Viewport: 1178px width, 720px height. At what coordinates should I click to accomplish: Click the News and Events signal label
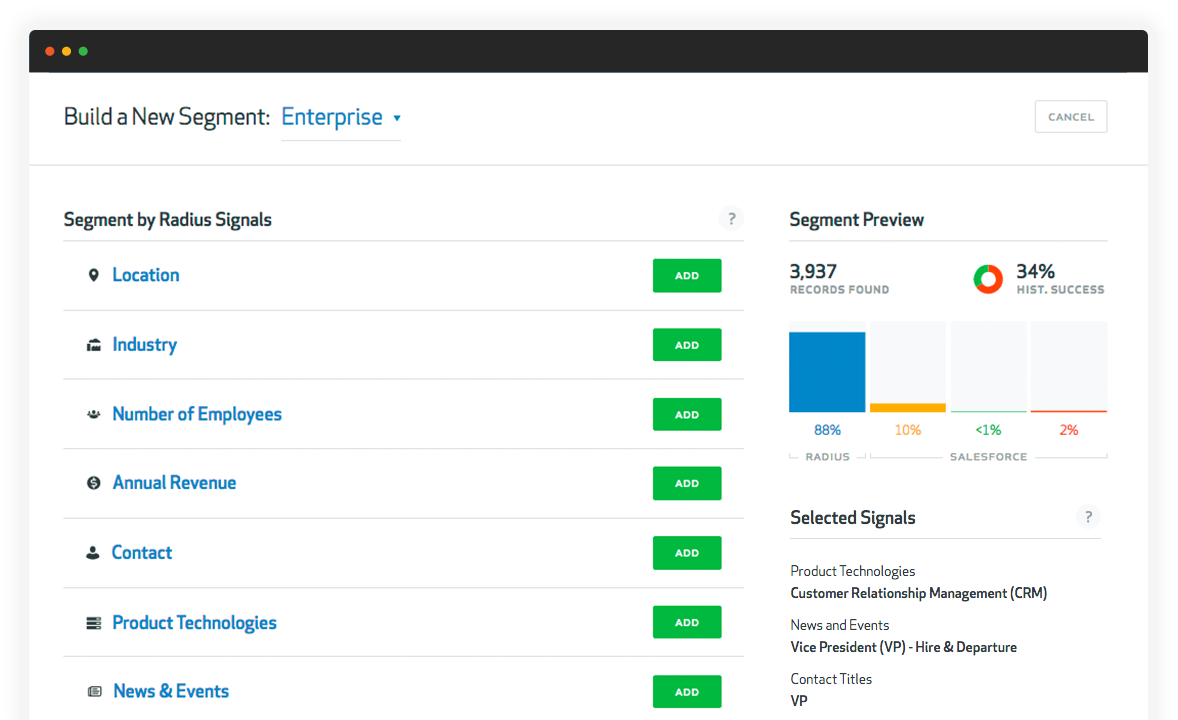(x=839, y=625)
